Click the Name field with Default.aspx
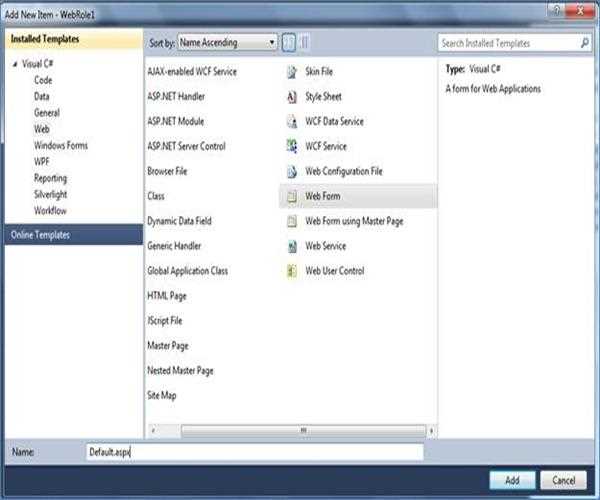 254,453
